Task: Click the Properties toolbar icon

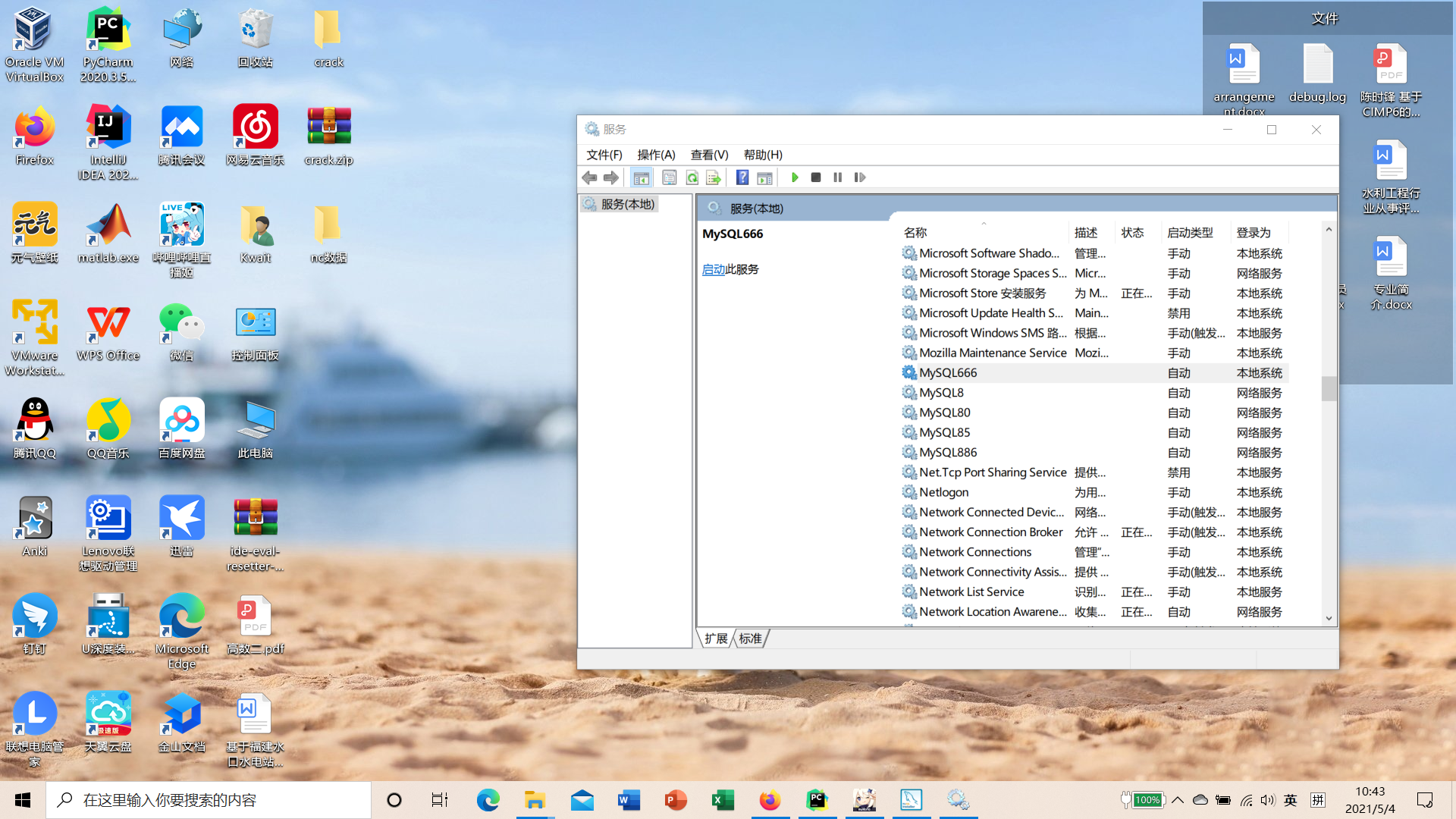Action: click(669, 177)
